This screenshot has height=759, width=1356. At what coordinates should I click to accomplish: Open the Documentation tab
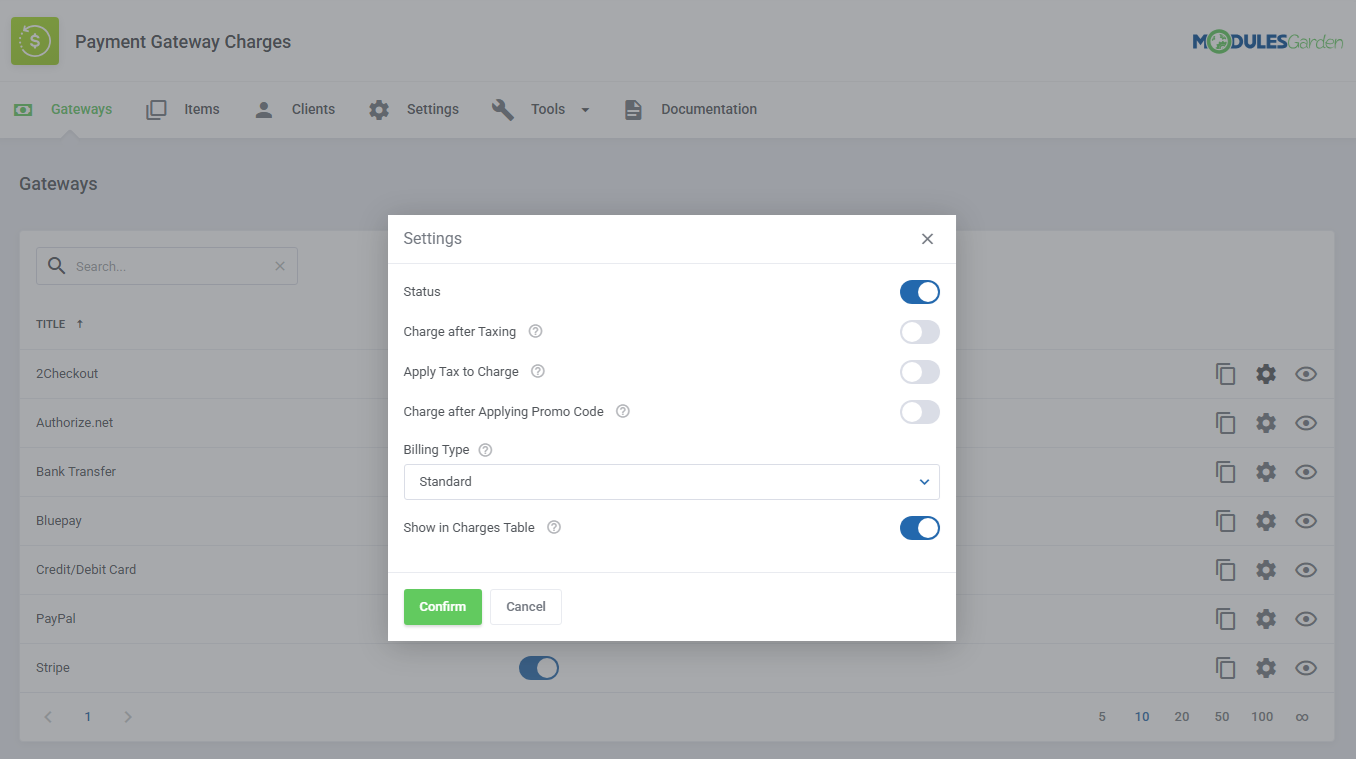point(707,109)
